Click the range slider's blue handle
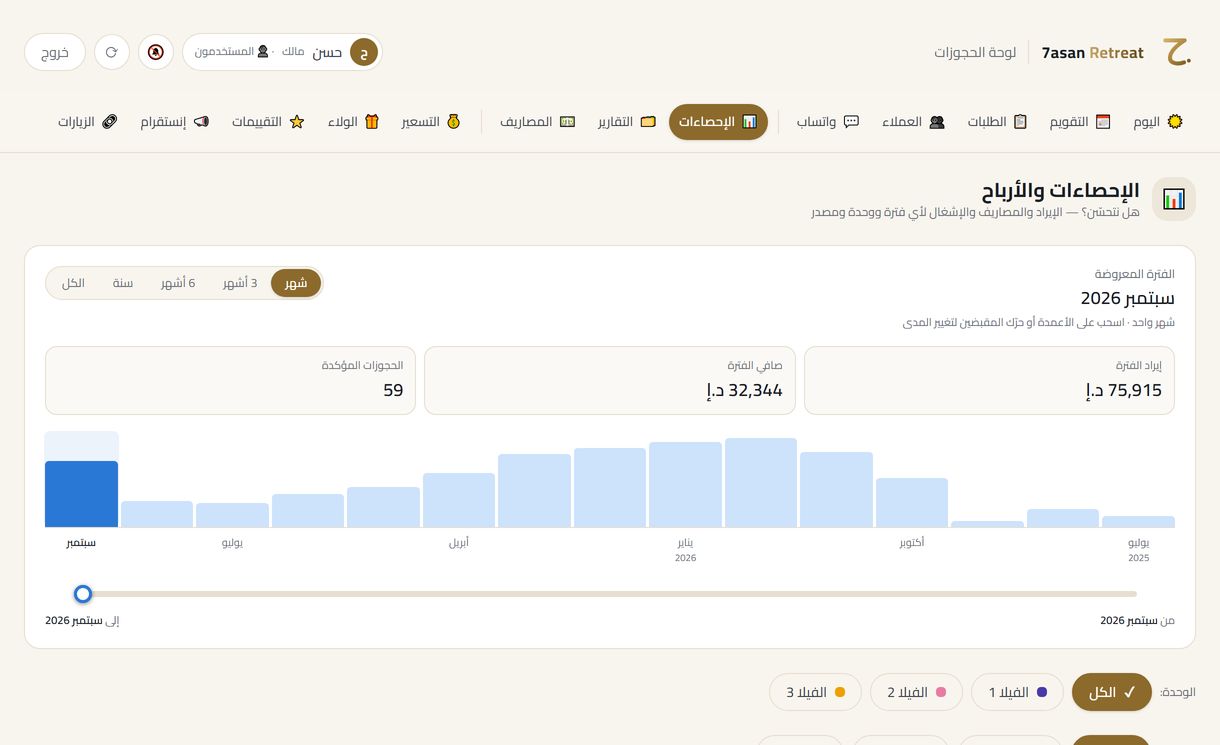1220x745 pixels. click(x=83, y=594)
